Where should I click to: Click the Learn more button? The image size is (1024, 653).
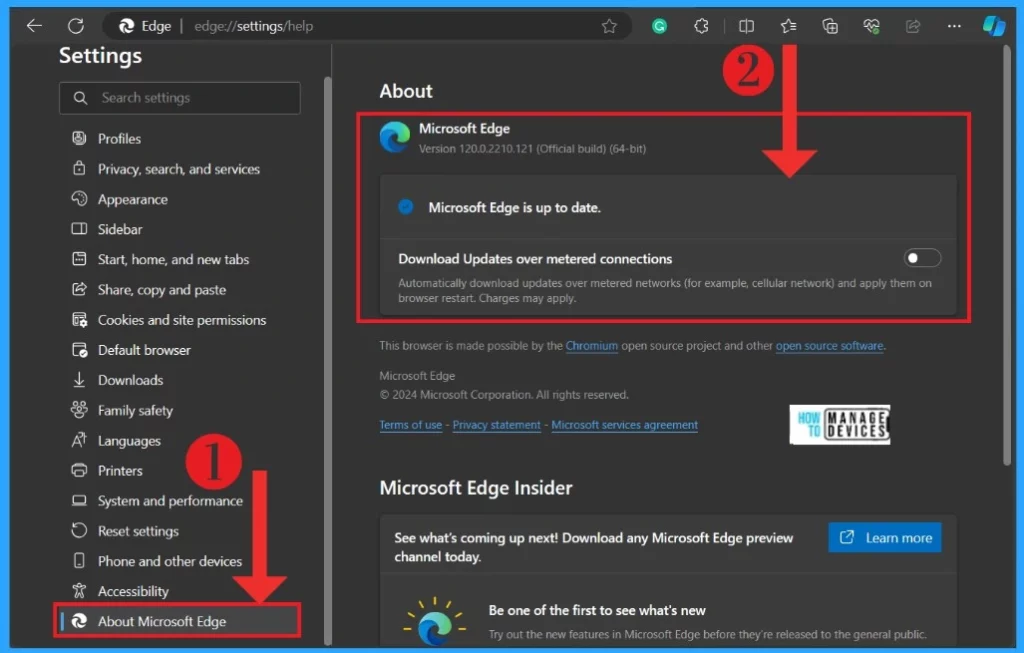click(x=885, y=537)
